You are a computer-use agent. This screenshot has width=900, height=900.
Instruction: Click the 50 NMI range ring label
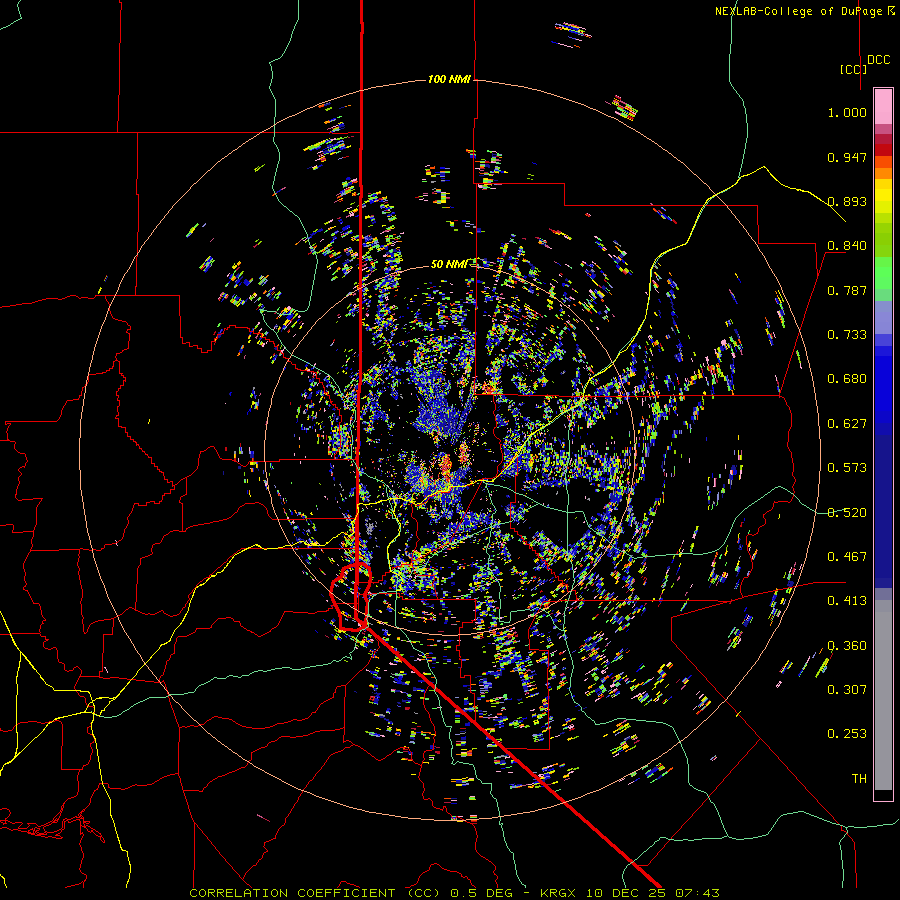coord(449,264)
